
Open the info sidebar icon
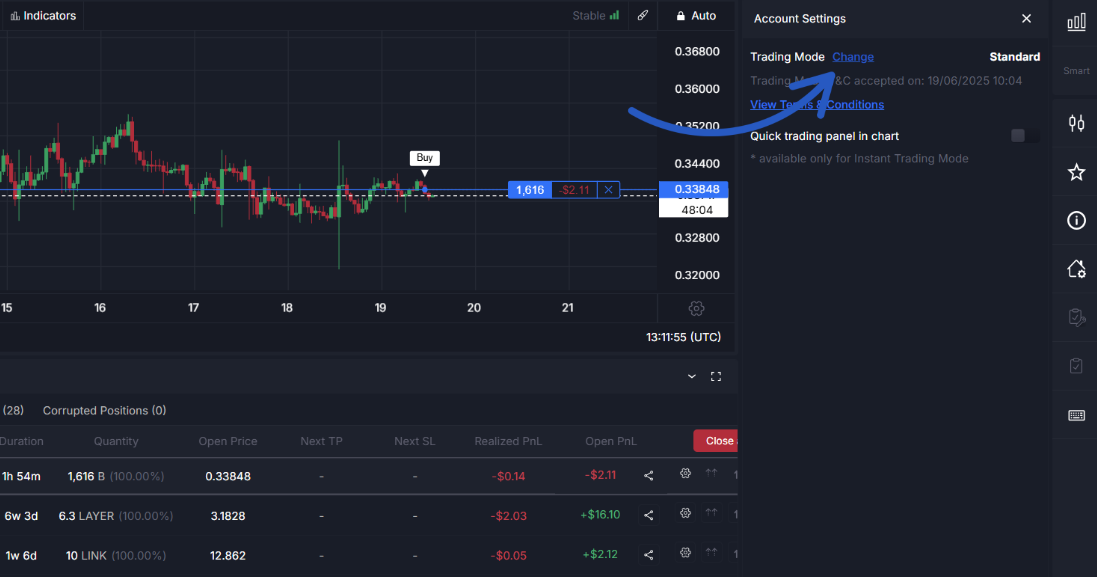pos(1076,221)
